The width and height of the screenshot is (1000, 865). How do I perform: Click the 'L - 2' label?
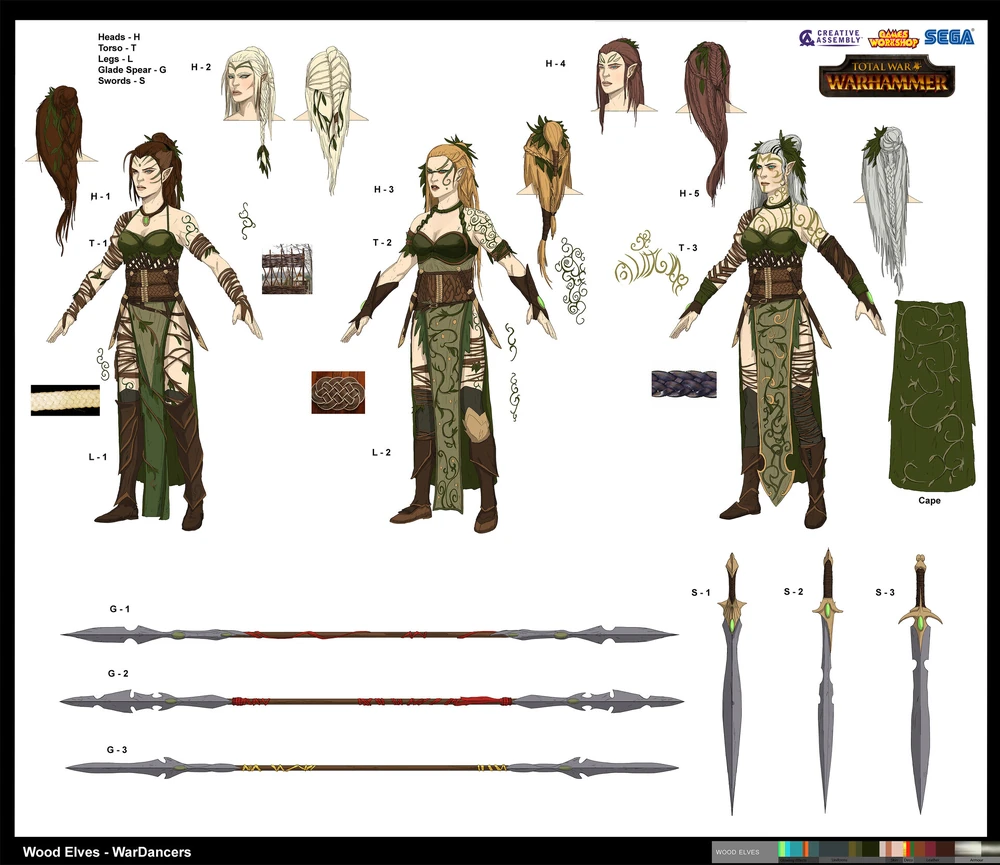point(381,452)
